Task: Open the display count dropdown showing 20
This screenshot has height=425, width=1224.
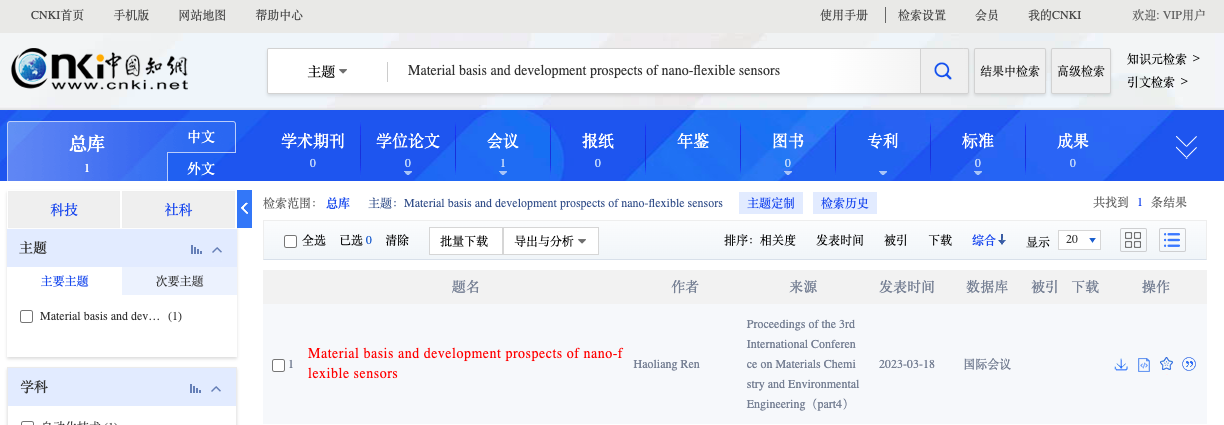Action: 1080,240
